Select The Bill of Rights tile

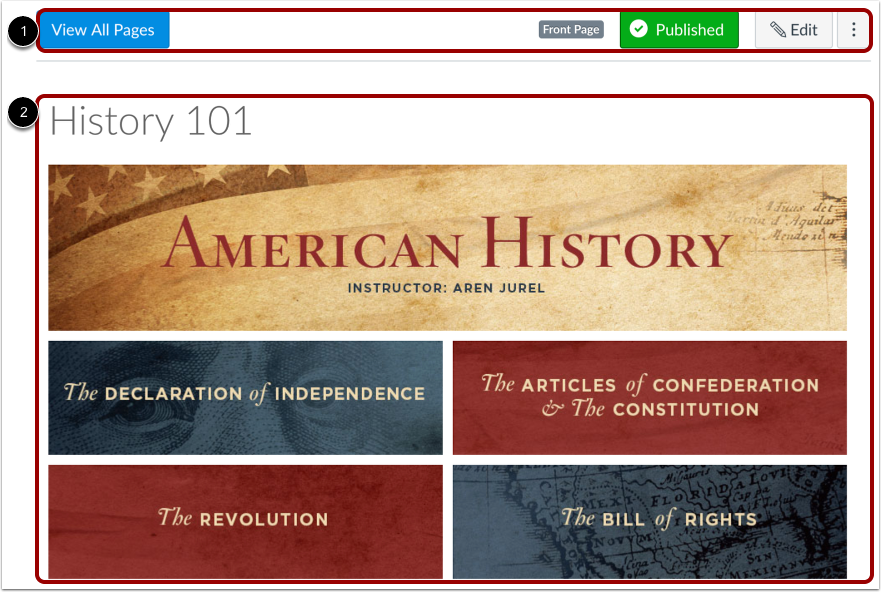pyautogui.click(x=650, y=521)
